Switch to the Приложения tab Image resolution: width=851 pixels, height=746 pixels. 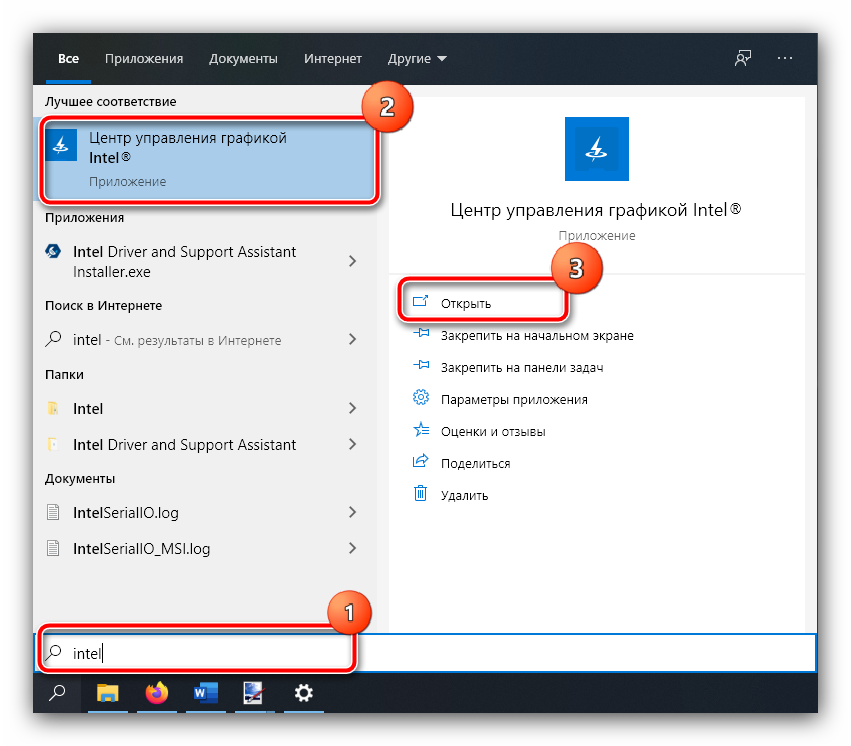pyautogui.click(x=144, y=59)
